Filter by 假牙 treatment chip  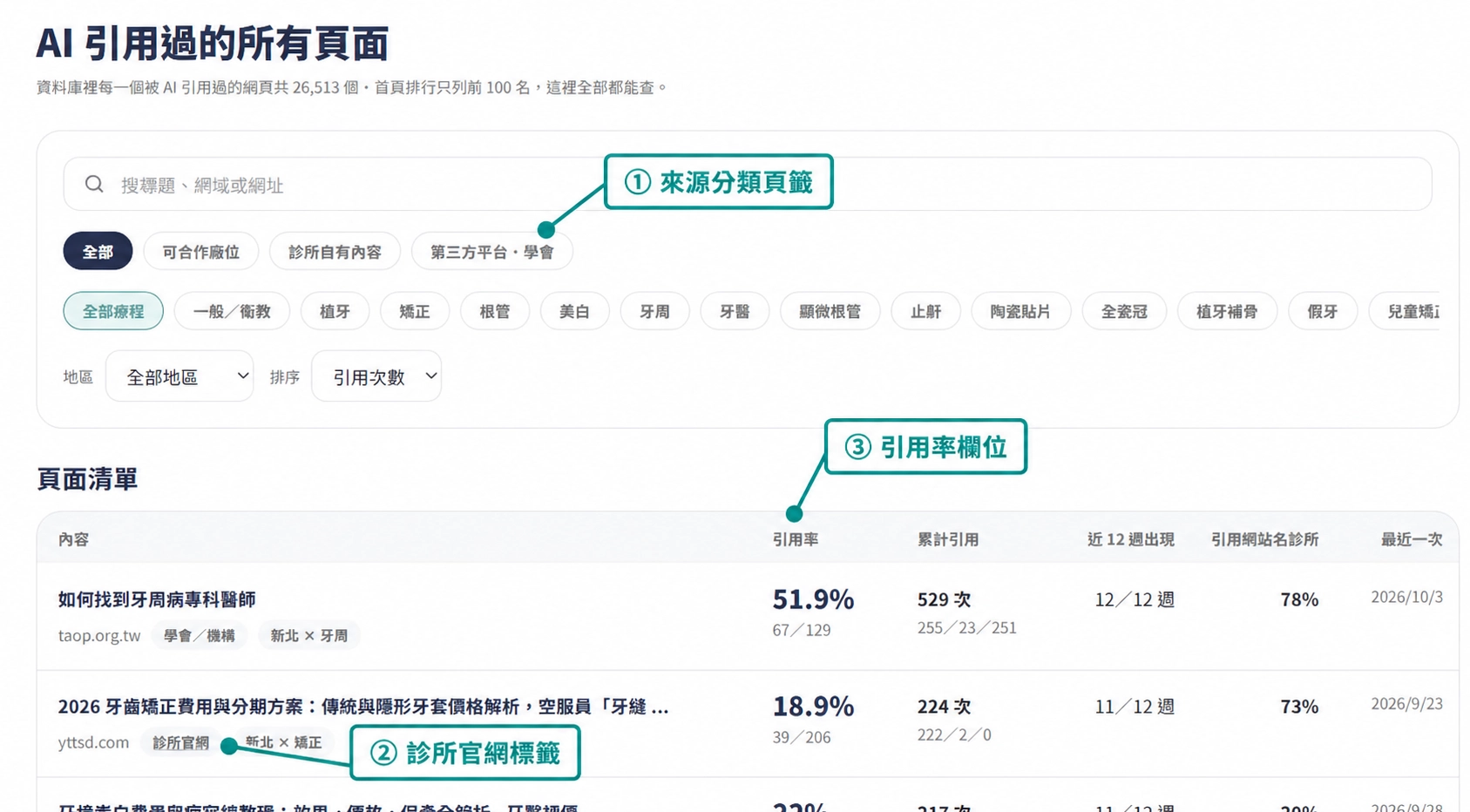click(1323, 311)
